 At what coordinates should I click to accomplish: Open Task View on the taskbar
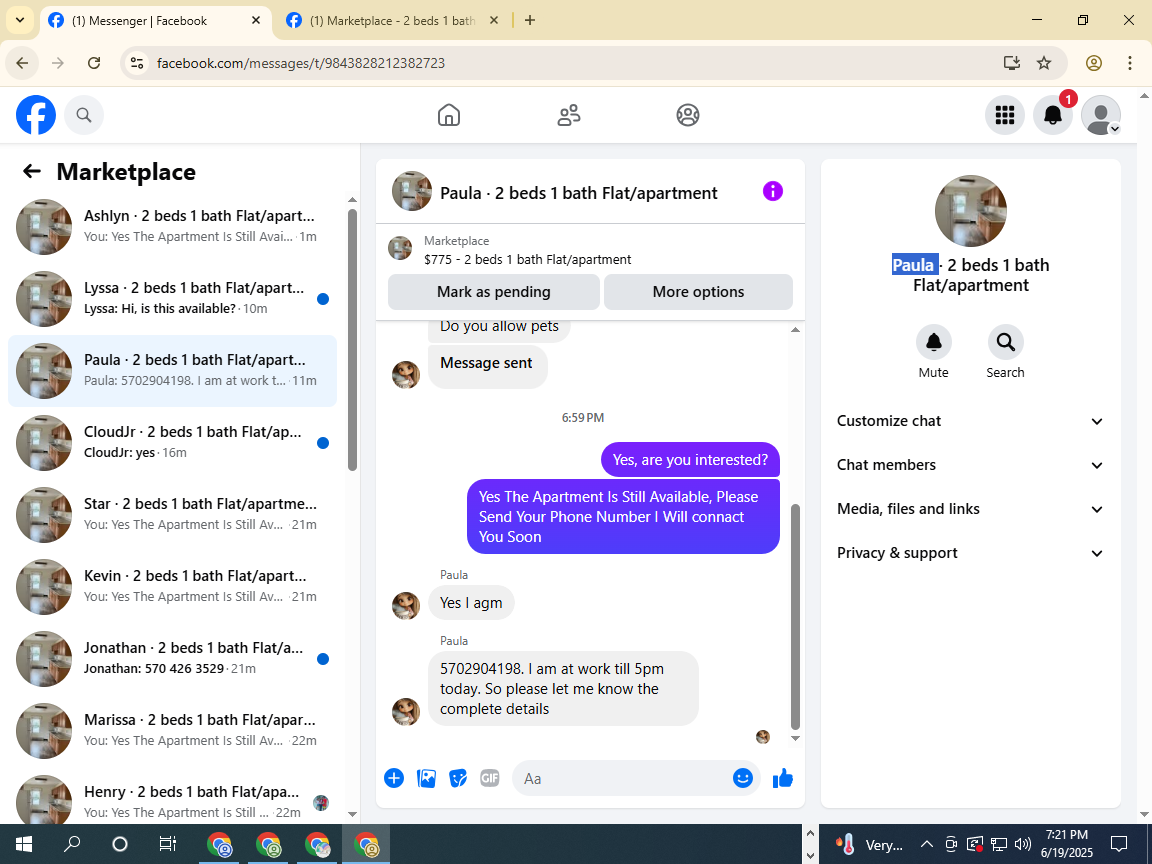click(x=168, y=844)
